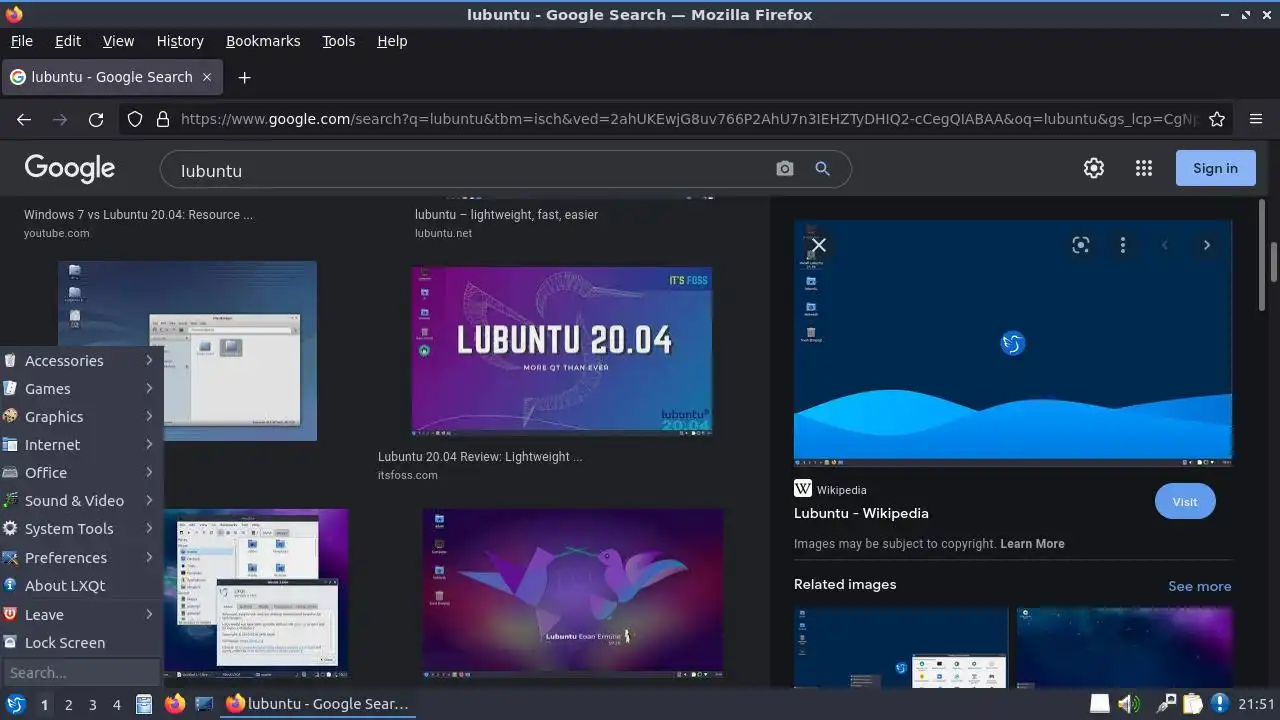Open the History menu
This screenshot has height=720, width=1280.
(x=180, y=41)
